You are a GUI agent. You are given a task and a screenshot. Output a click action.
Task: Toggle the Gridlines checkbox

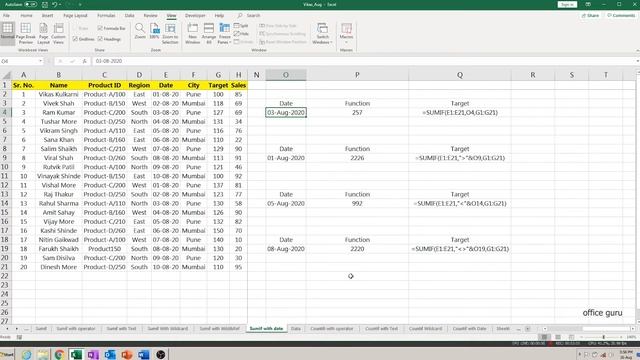84,39
